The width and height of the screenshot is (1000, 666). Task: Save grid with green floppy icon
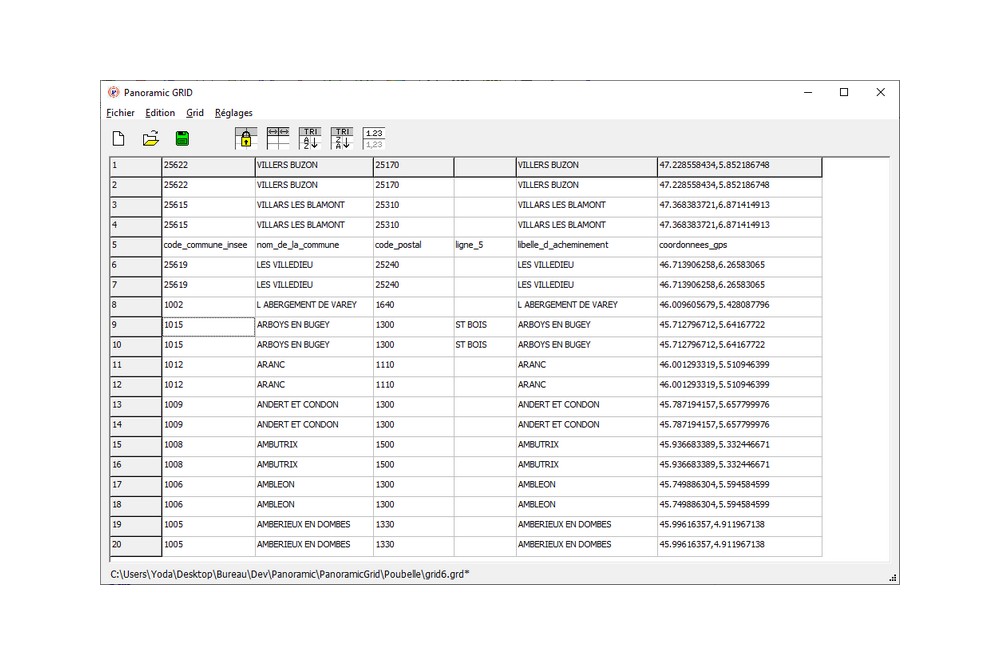[x=182, y=138]
